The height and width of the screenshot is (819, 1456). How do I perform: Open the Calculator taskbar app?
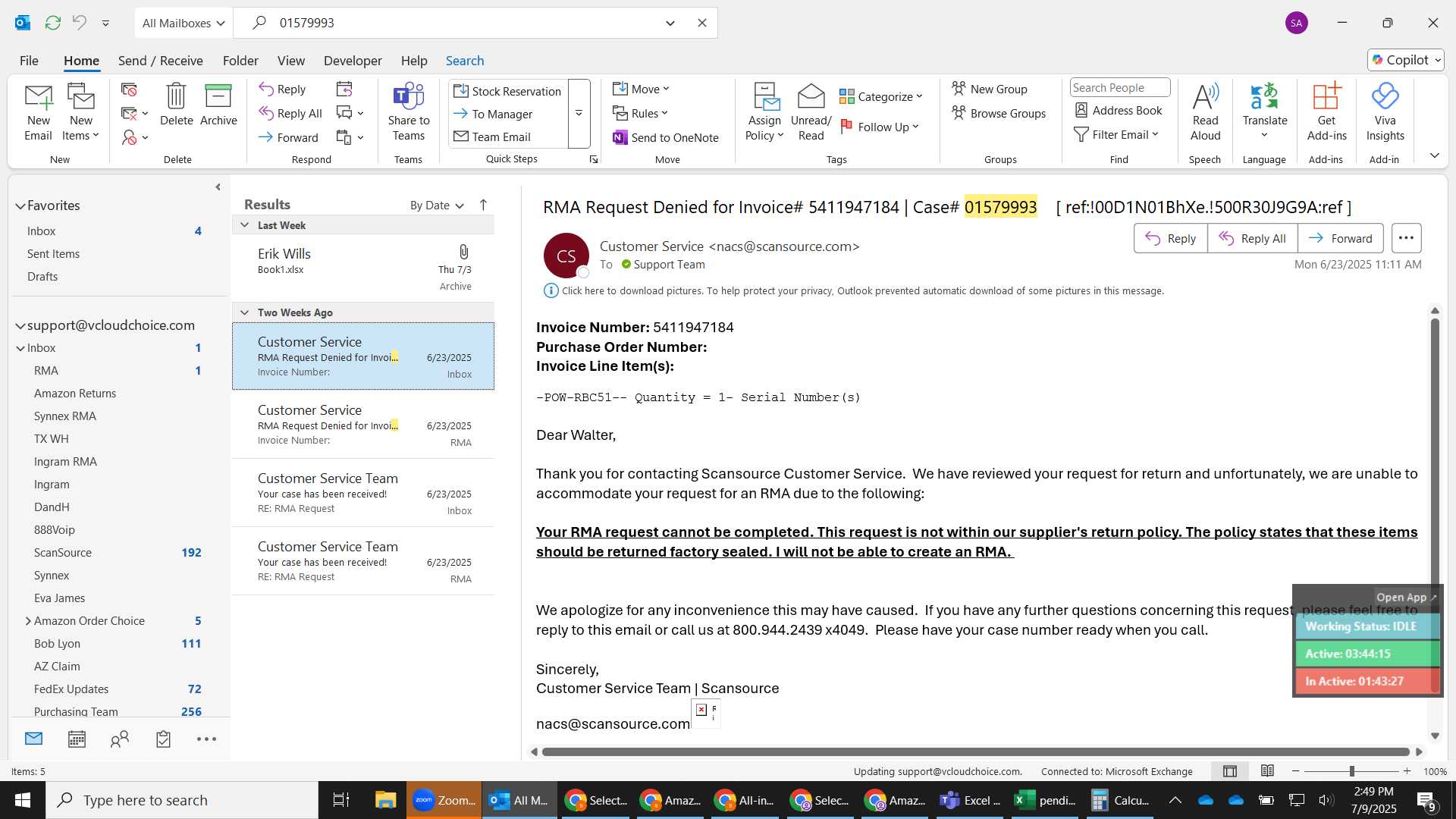pos(1121,800)
